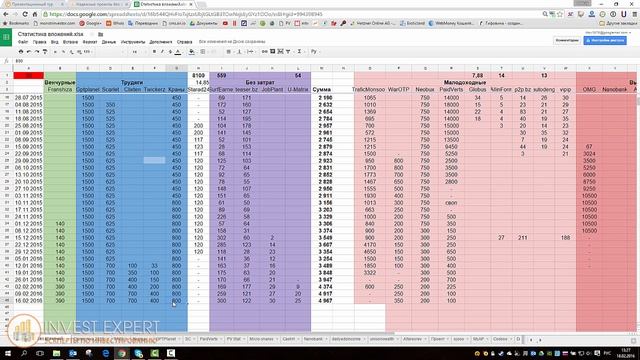The image size is (640, 360).
Task: Open Edge from the taskbar
Action: click(x=106, y=353)
